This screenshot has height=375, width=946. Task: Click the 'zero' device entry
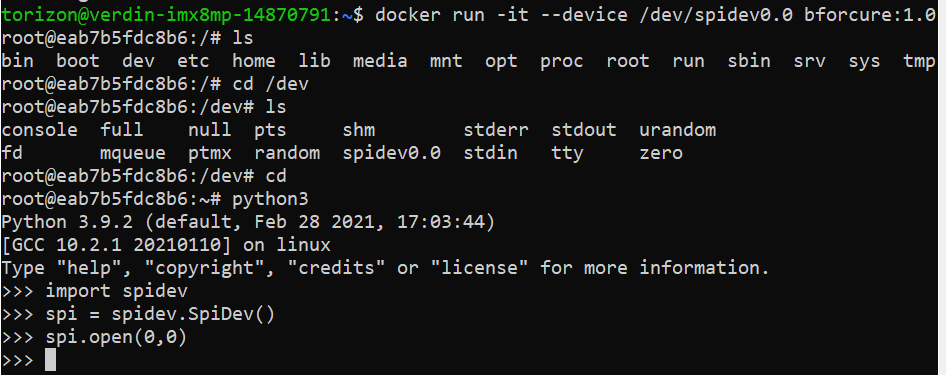point(661,154)
